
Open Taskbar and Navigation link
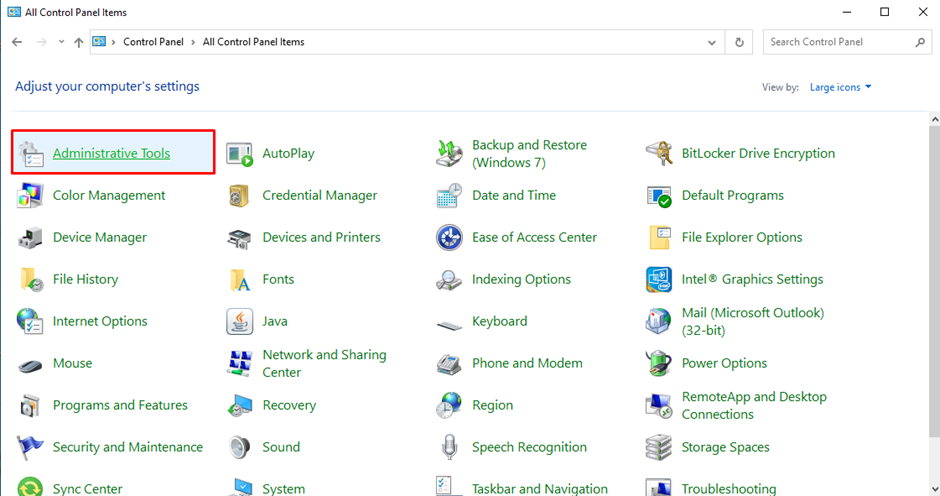(540, 489)
